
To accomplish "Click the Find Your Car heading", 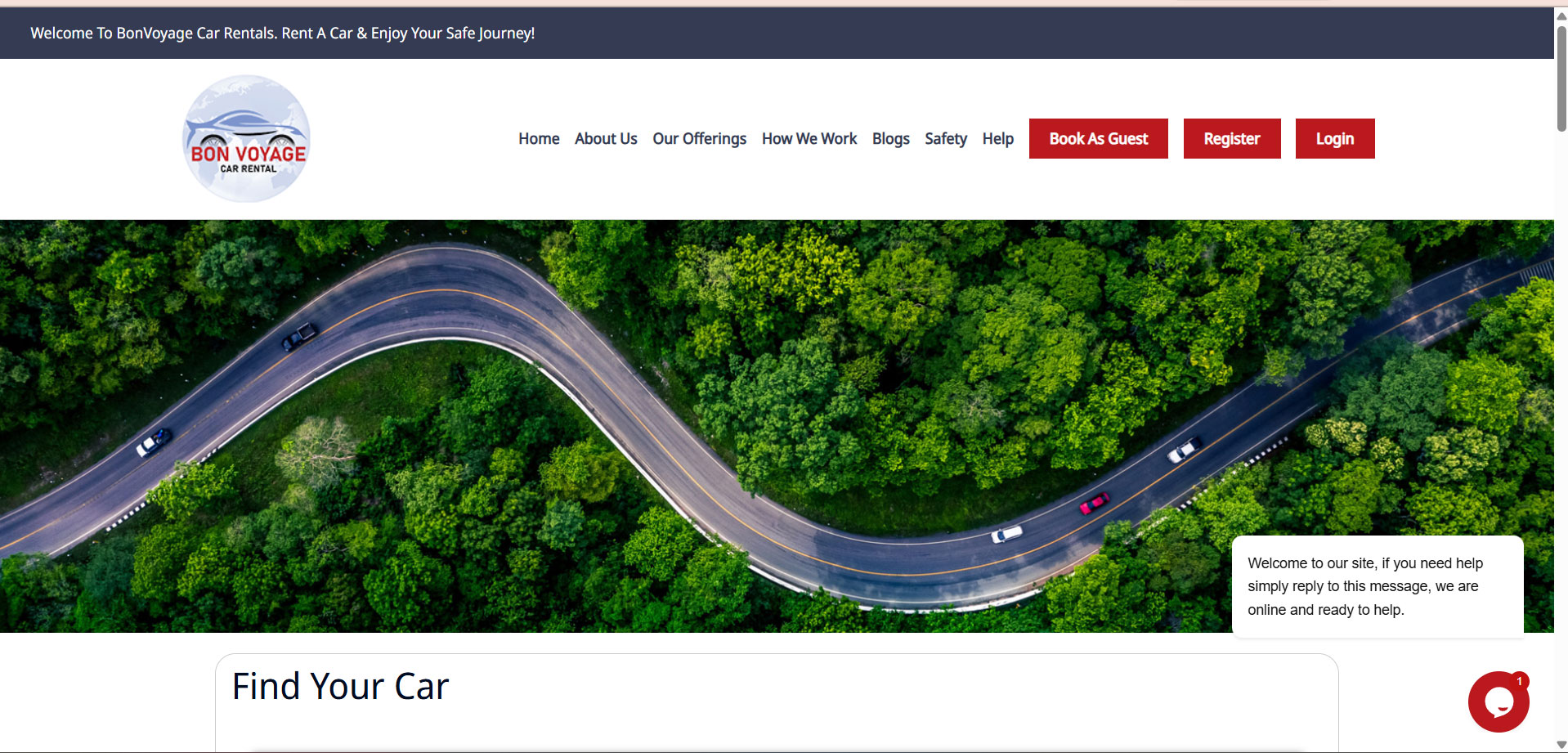I will [340, 686].
